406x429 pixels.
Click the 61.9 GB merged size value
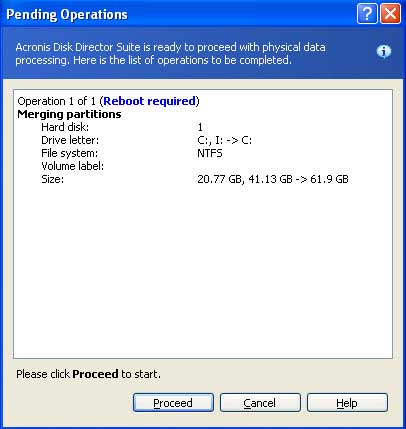pos(329,179)
